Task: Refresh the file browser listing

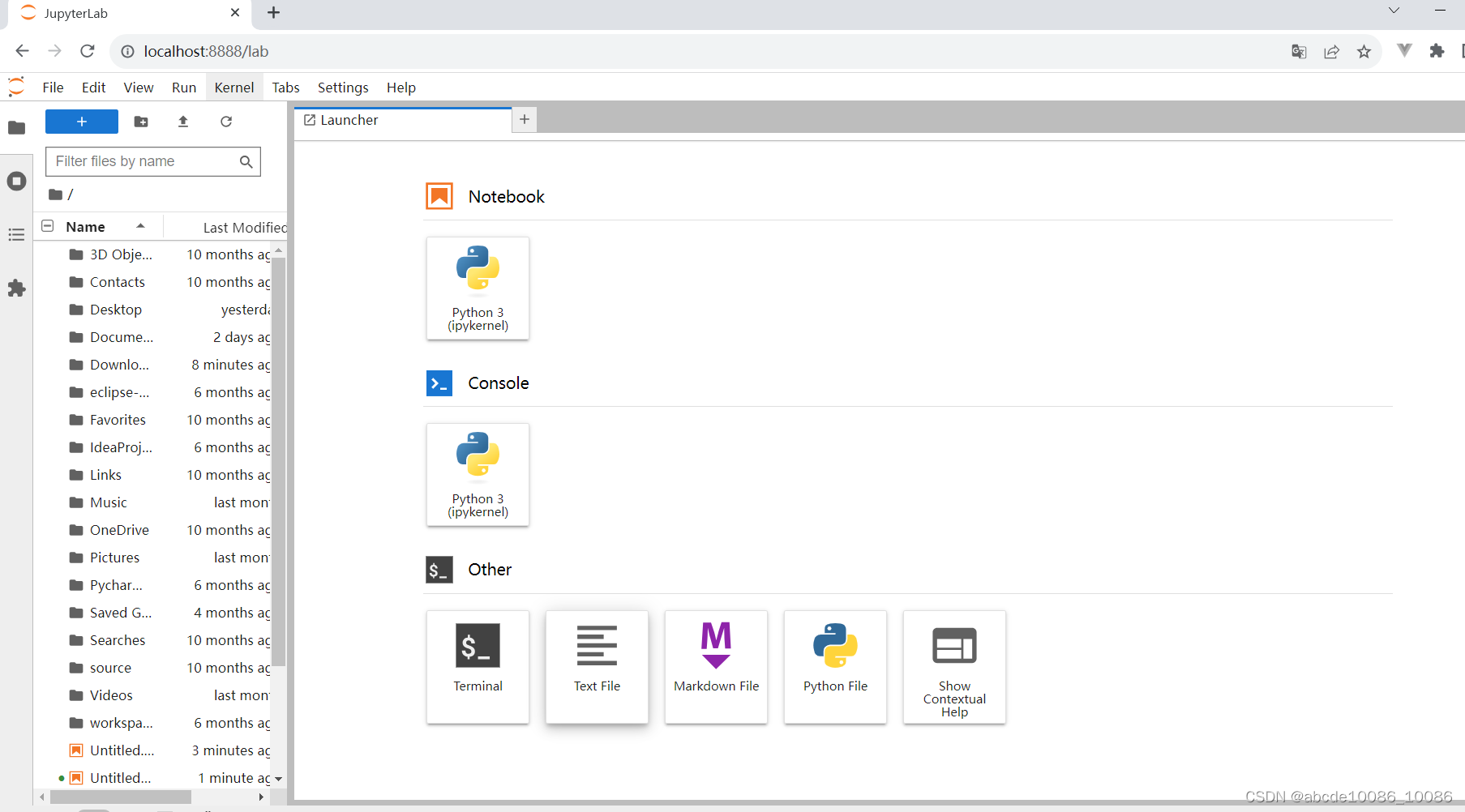Action: click(226, 122)
